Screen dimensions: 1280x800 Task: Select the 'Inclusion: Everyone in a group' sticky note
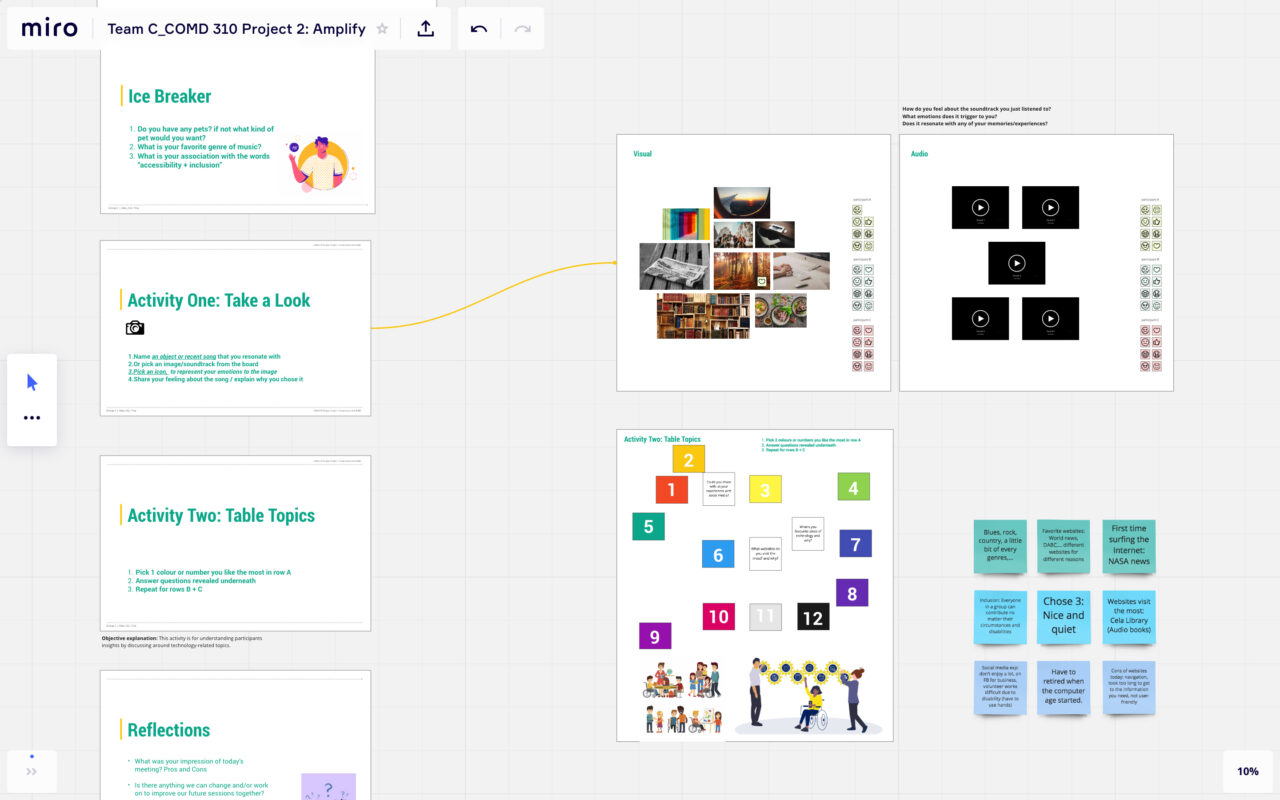pos(1001,617)
